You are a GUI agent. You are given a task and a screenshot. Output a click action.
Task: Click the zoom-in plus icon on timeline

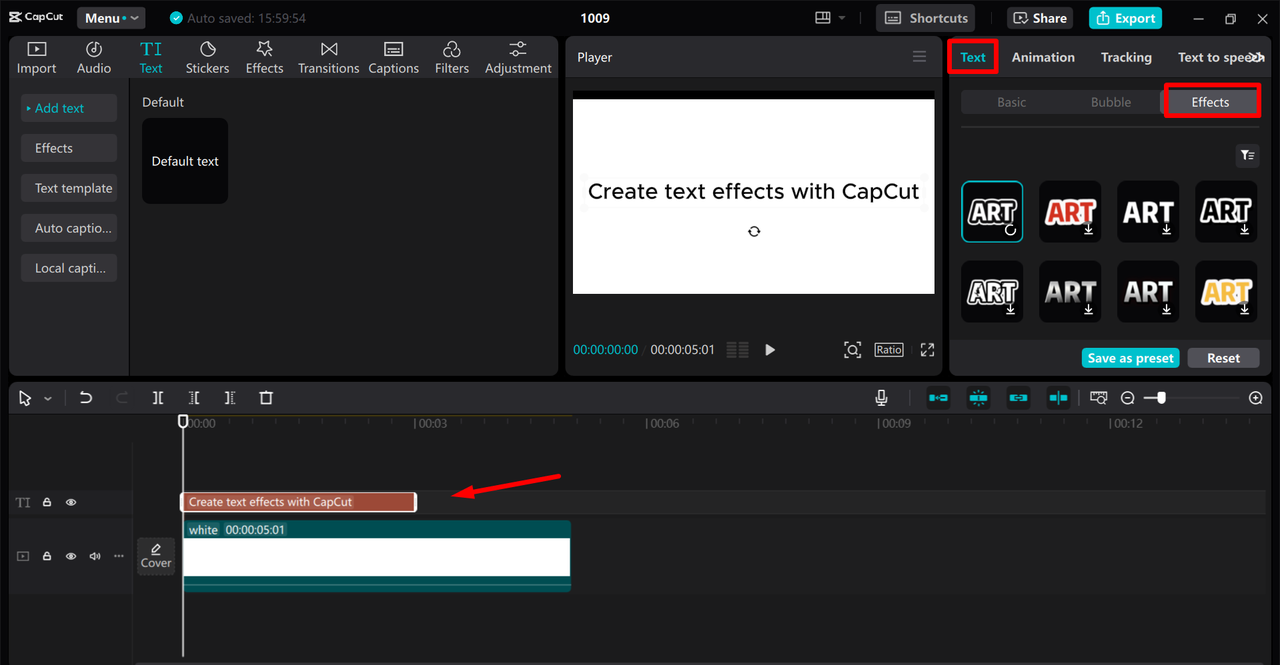coord(1256,398)
